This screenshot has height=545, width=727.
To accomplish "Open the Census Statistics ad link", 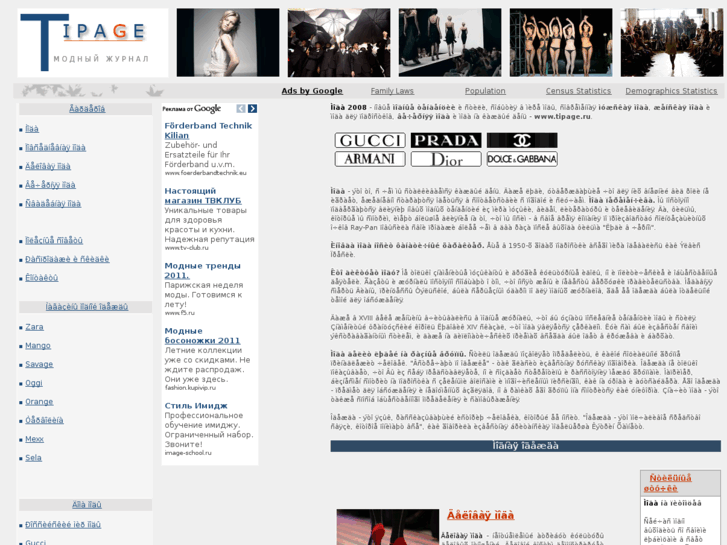I will (578, 91).
